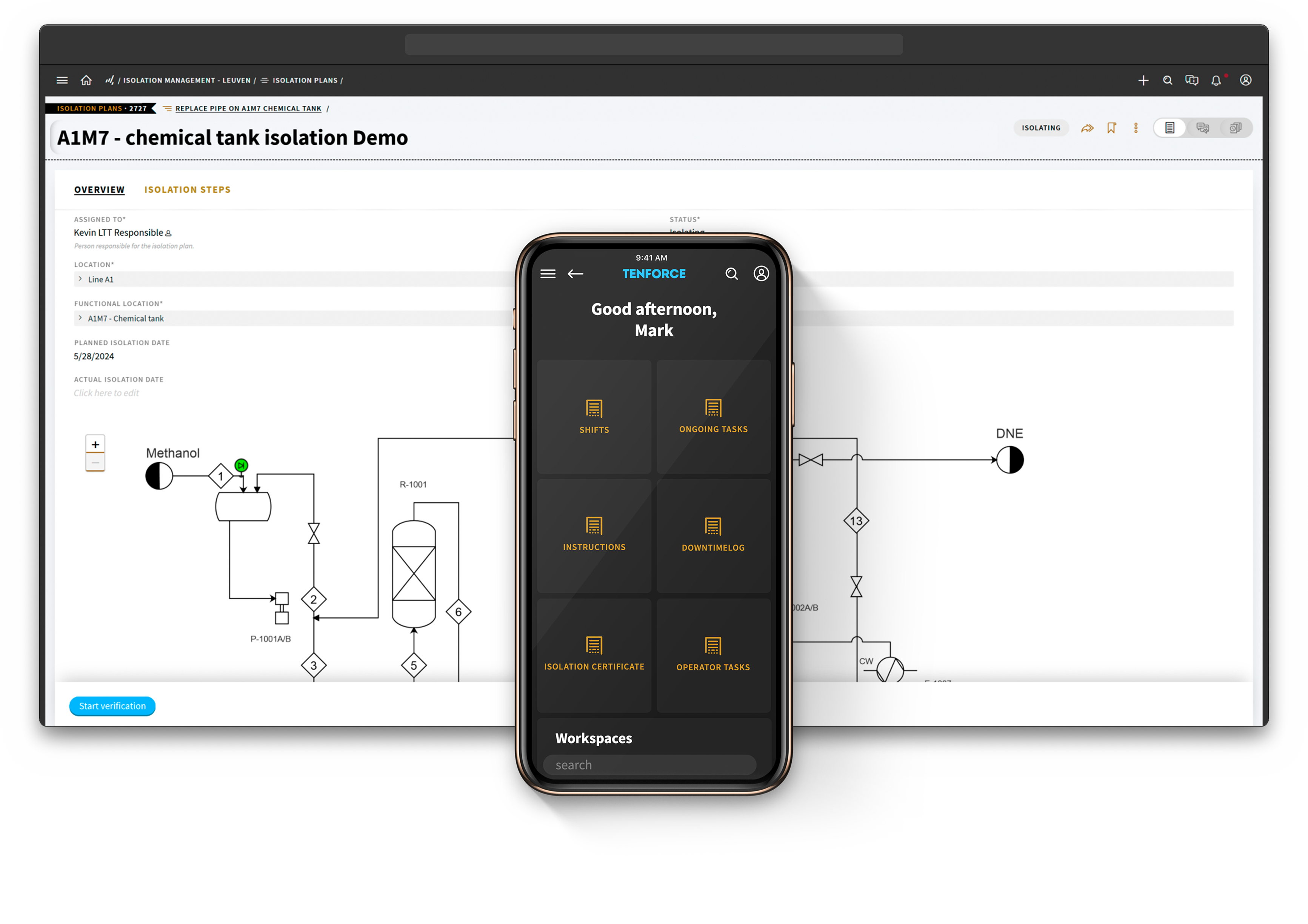Open the ISOLATION STEPS tab
1308x924 pixels.
pyautogui.click(x=188, y=190)
